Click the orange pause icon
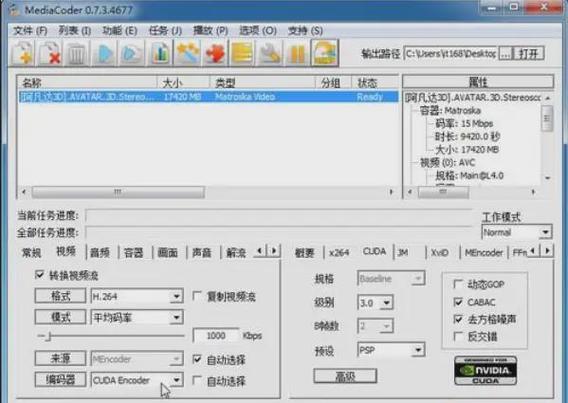 [x=296, y=54]
